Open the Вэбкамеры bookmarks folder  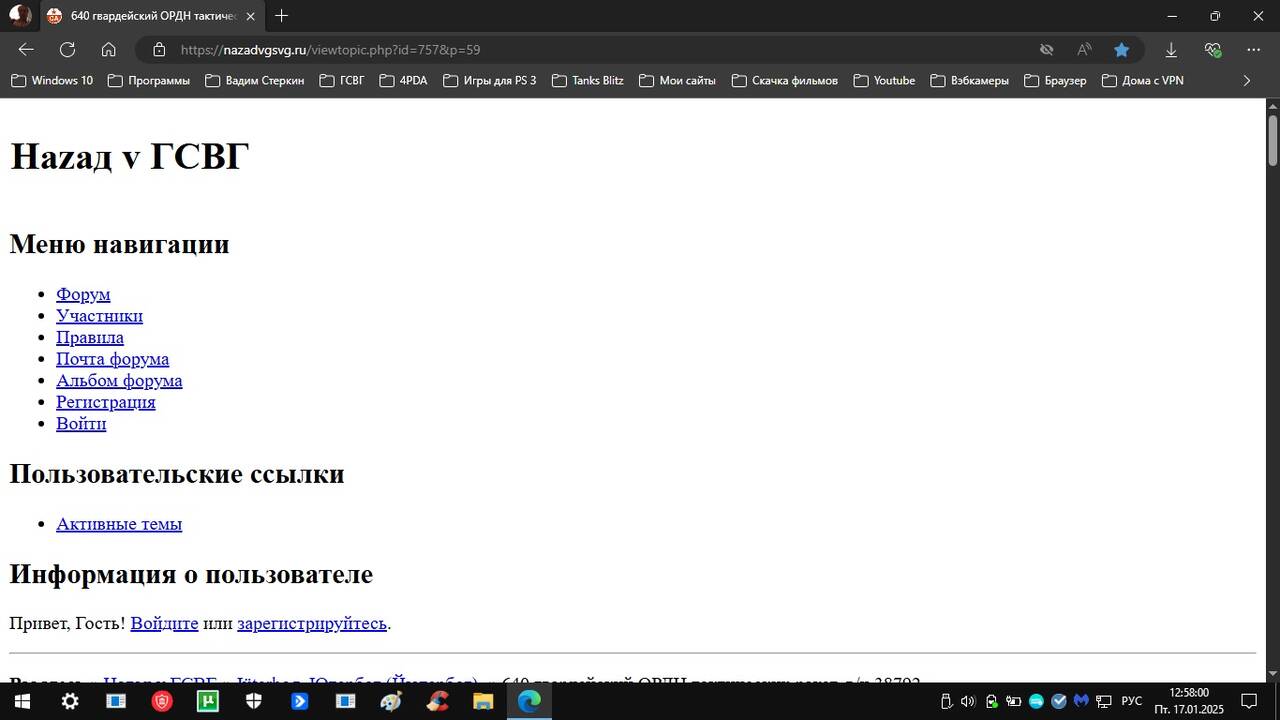tap(969, 80)
